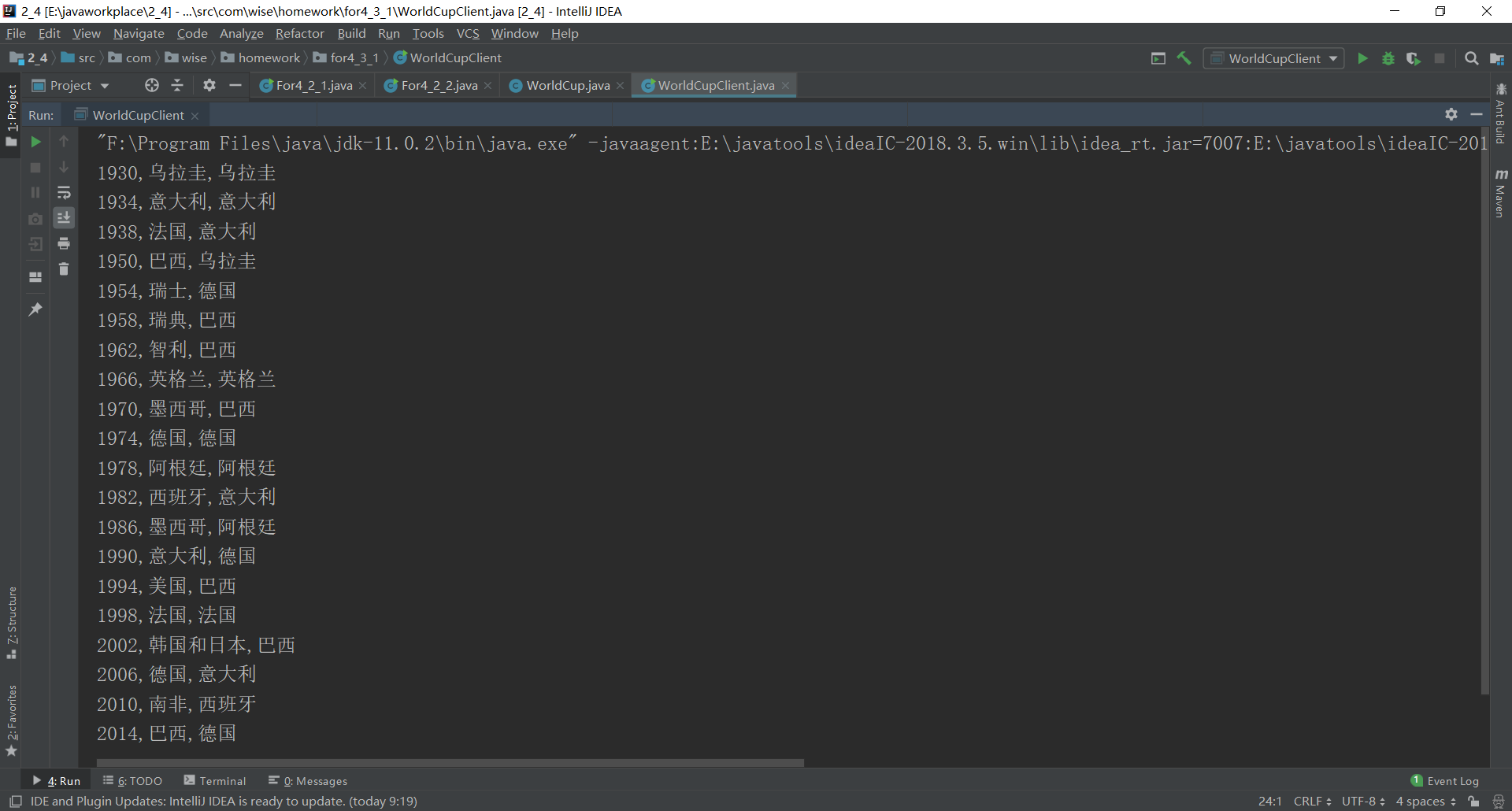This screenshot has width=1512, height=811.
Task: Click the console horizontal scrollbar
Action: [x=449, y=762]
